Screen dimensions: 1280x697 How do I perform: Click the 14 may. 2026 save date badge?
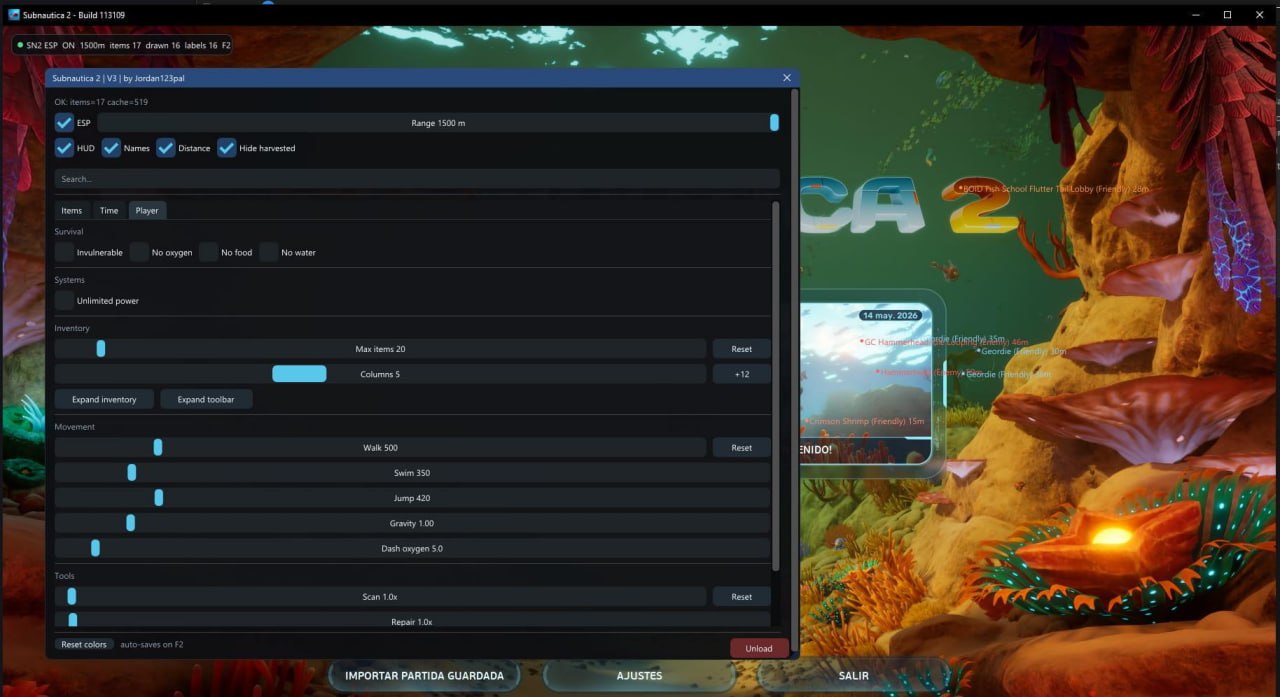[890, 315]
